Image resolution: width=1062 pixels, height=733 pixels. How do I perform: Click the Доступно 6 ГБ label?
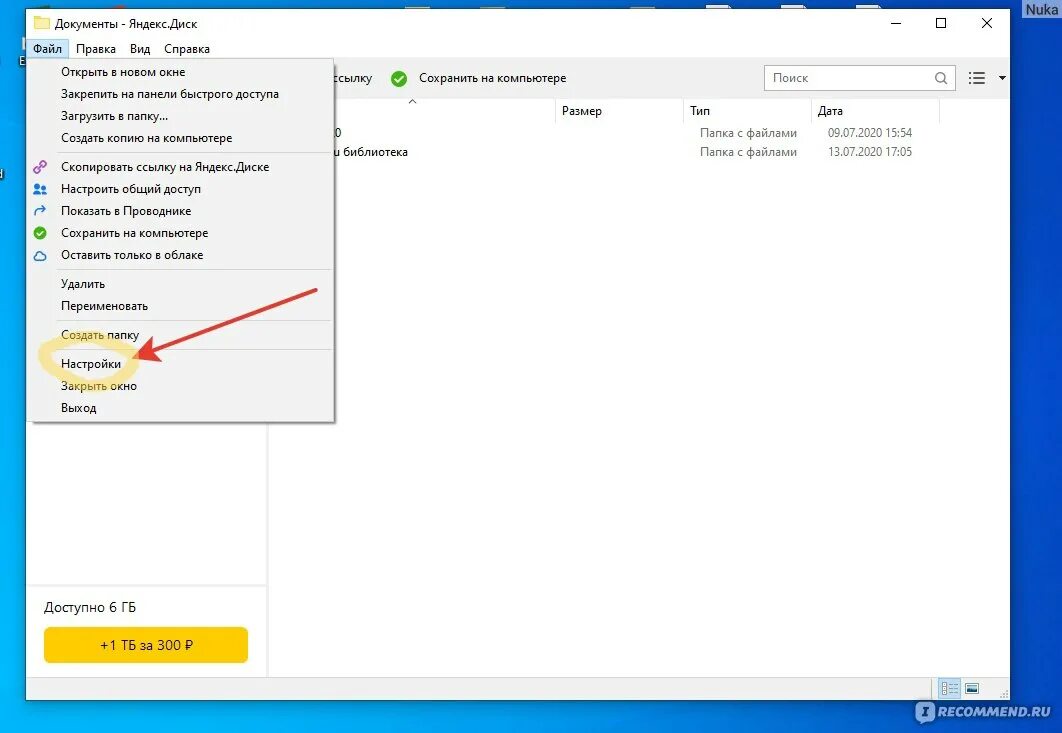point(90,608)
